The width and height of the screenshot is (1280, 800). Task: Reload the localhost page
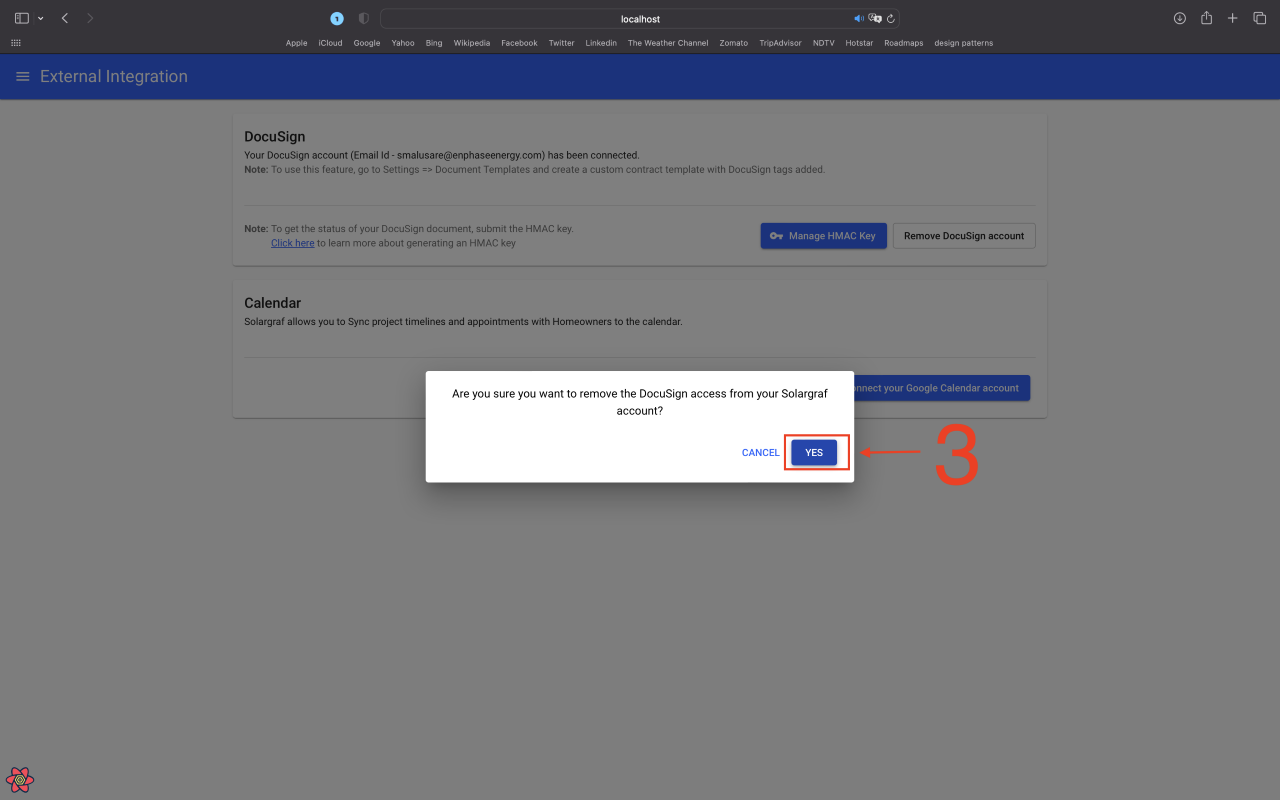[x=890, y=18]
